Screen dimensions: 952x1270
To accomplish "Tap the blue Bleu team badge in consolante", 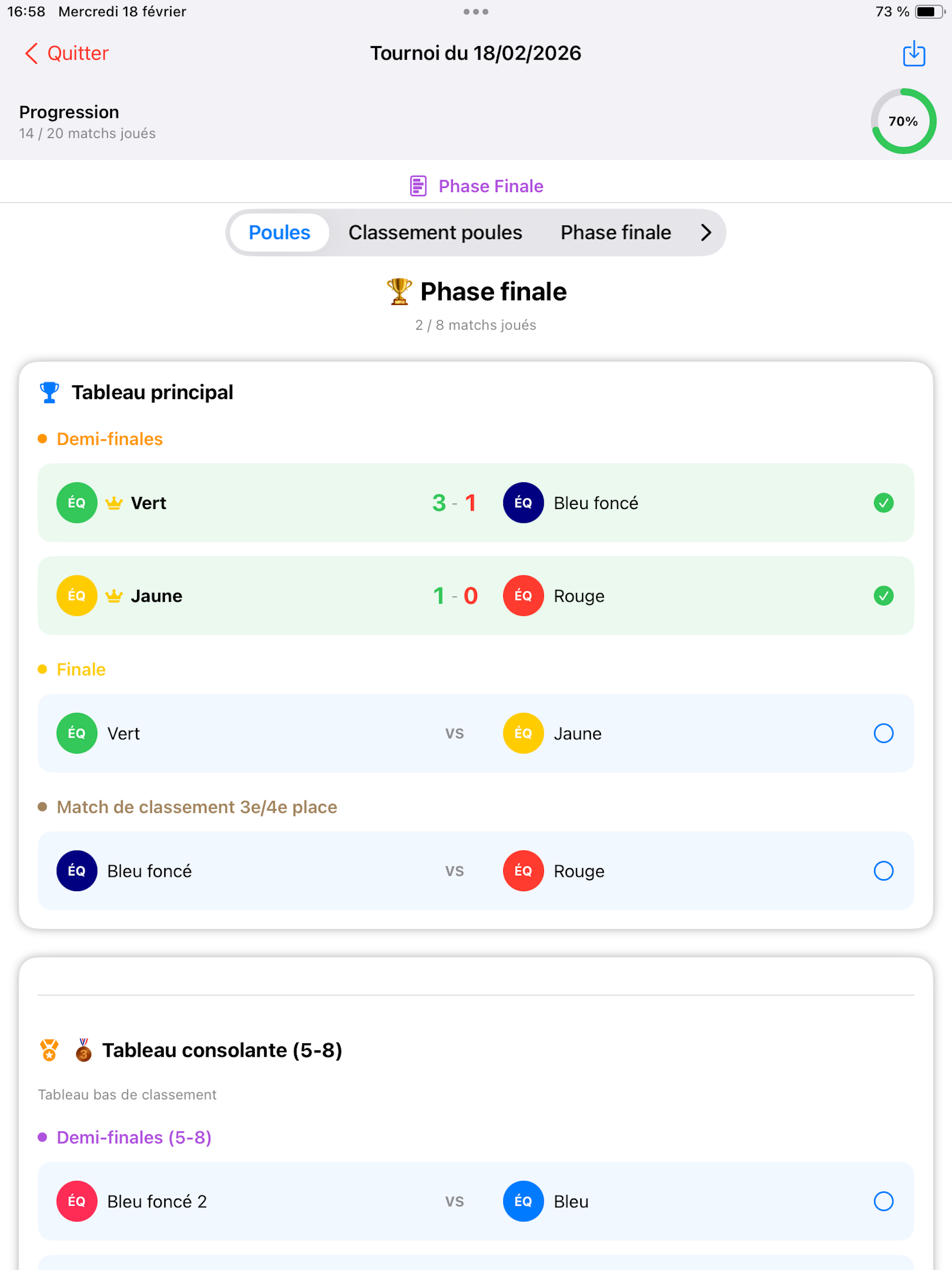I will pyautogui.click(x=524, y=1201).
